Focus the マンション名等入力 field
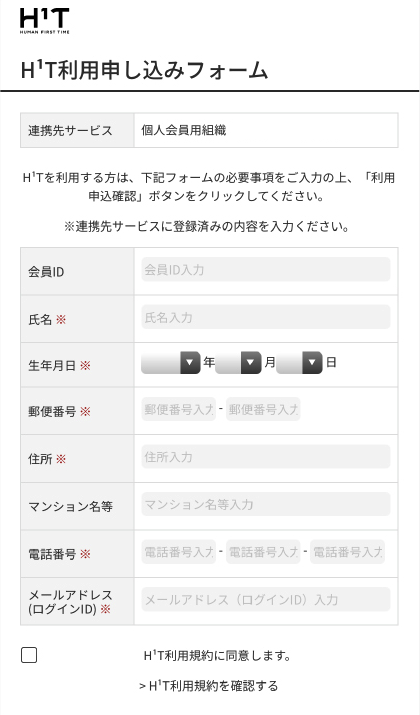Screen dimensions: 420x715 266,504
